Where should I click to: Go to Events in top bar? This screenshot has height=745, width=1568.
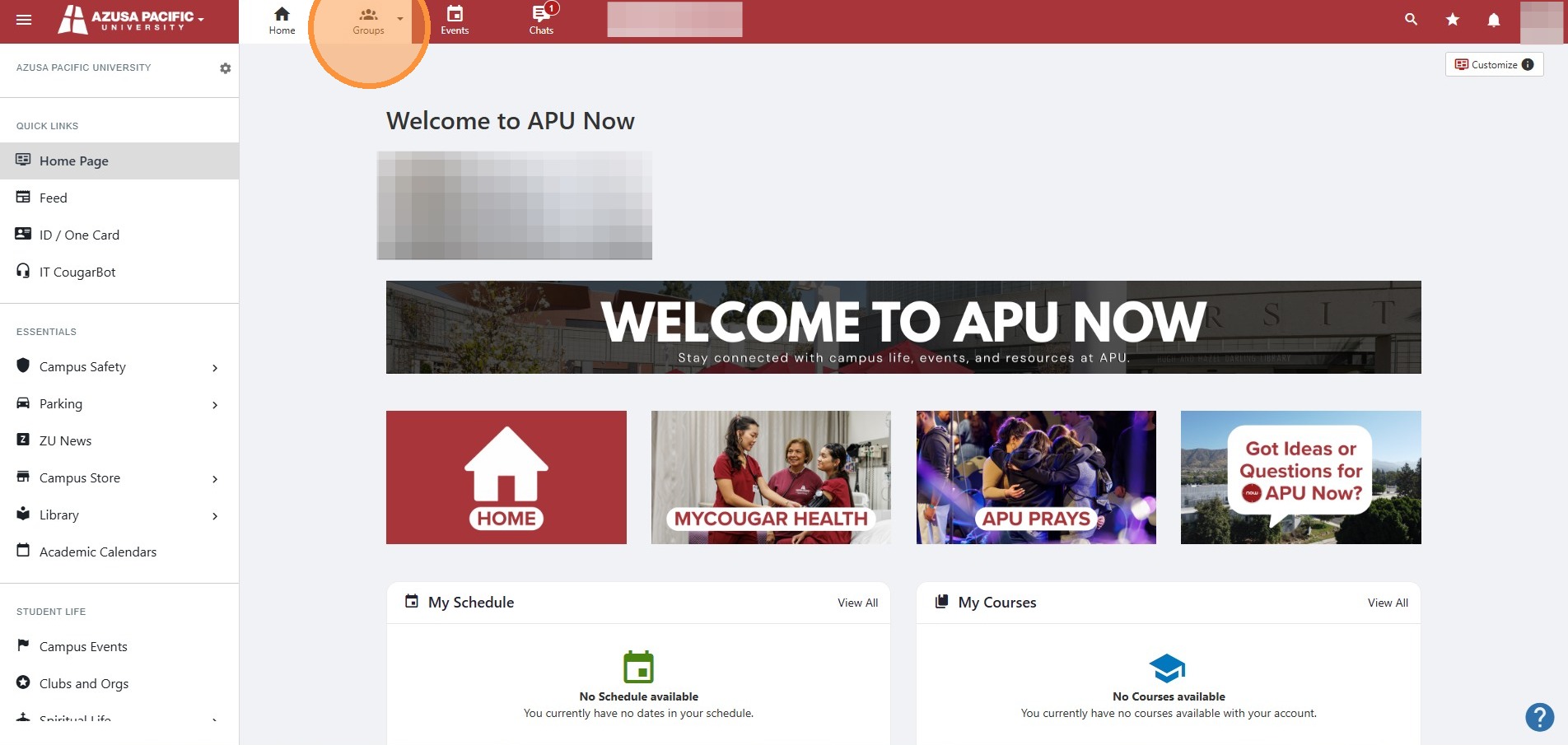click(455, 21)
